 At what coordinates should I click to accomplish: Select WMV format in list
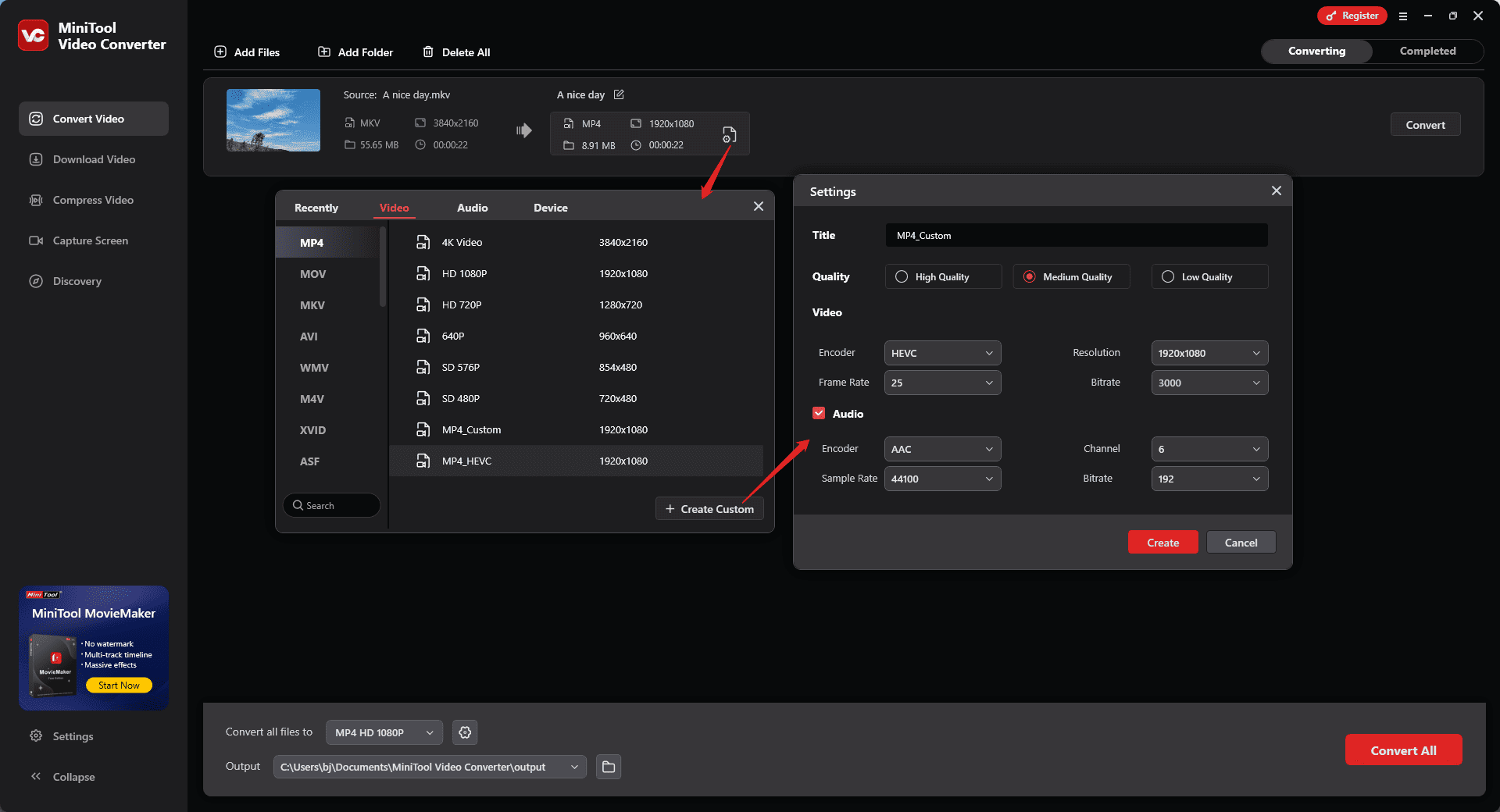tap(328, 368)
